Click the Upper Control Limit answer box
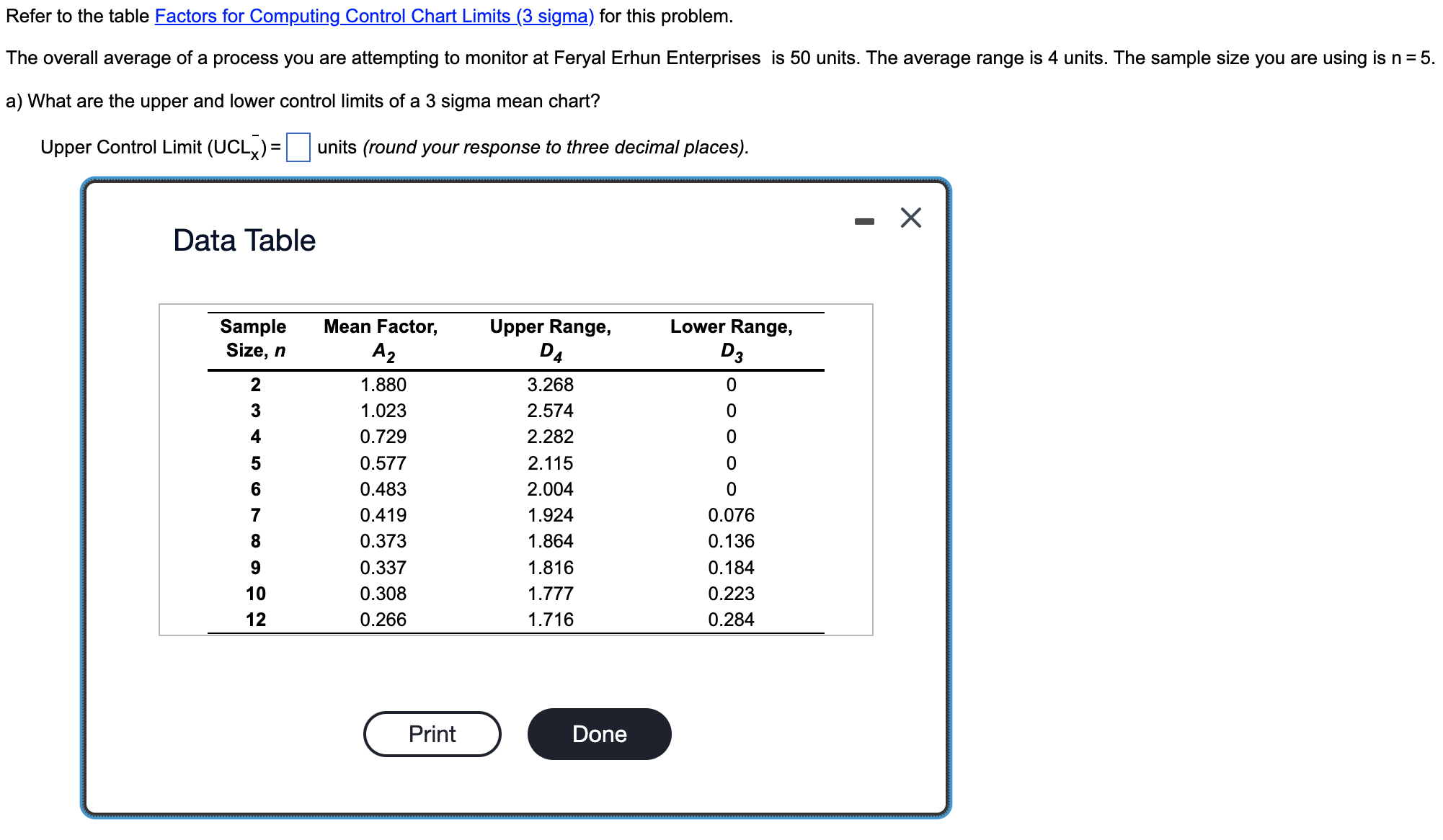Image resolution: width=1443 pixels, height=840 pixels. [x=298, y=147]
